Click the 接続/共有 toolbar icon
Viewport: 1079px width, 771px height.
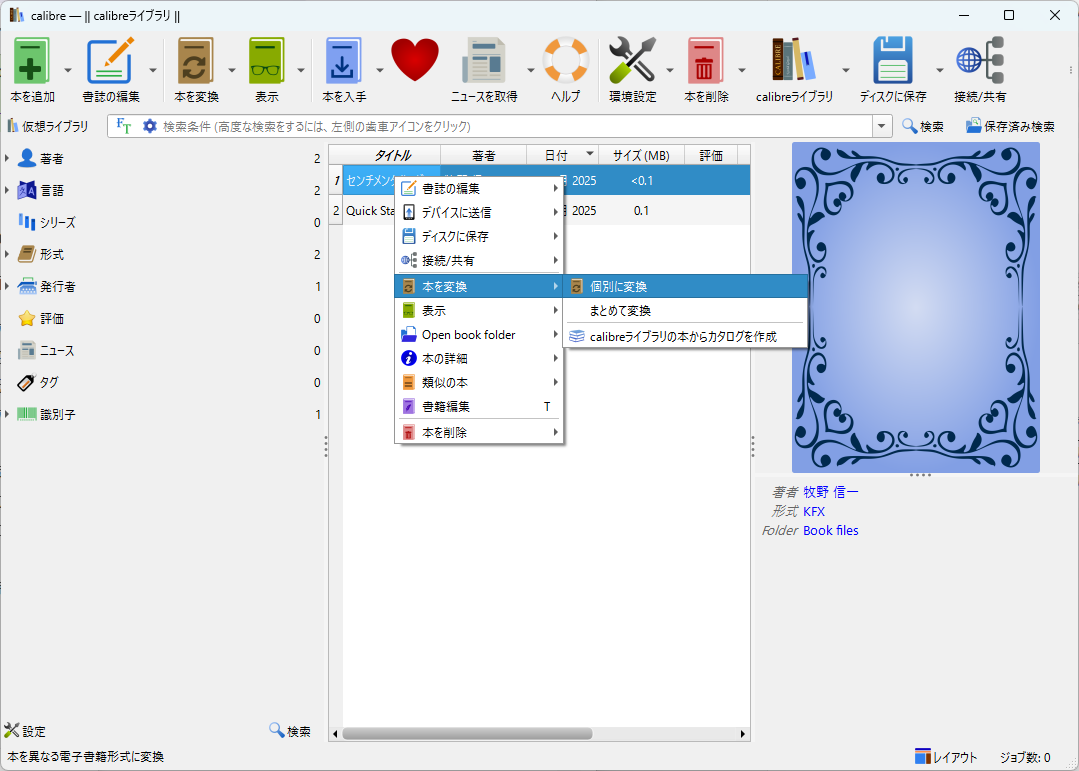(980, 62)
